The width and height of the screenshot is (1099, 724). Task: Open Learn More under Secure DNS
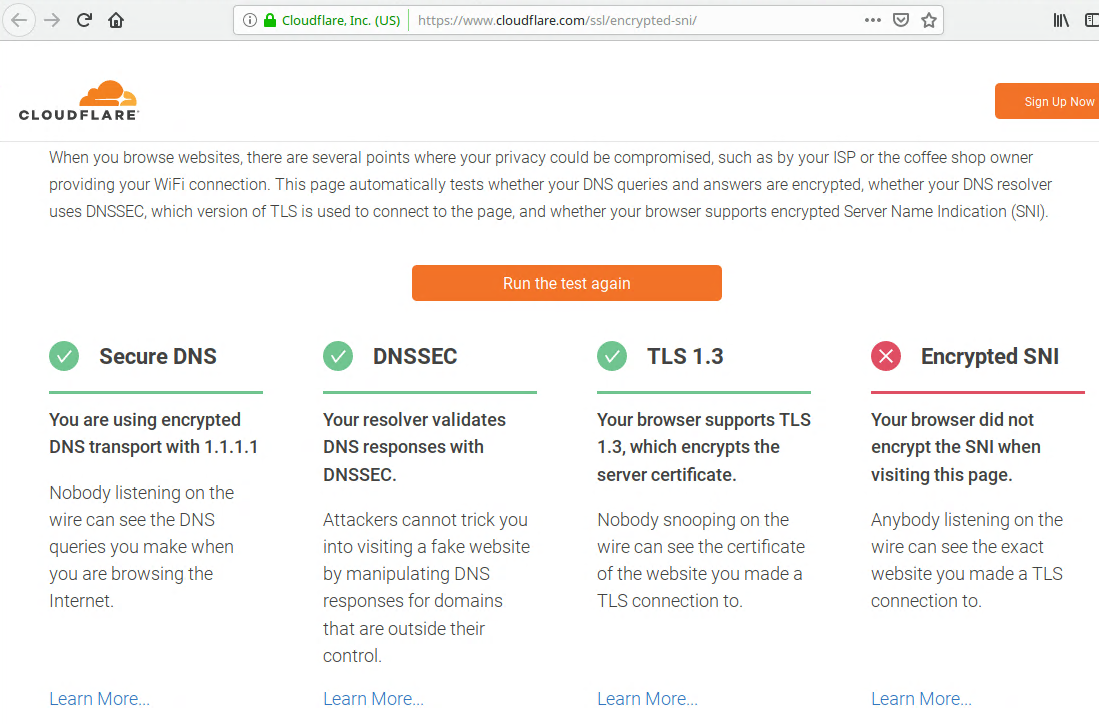(100, 699)
